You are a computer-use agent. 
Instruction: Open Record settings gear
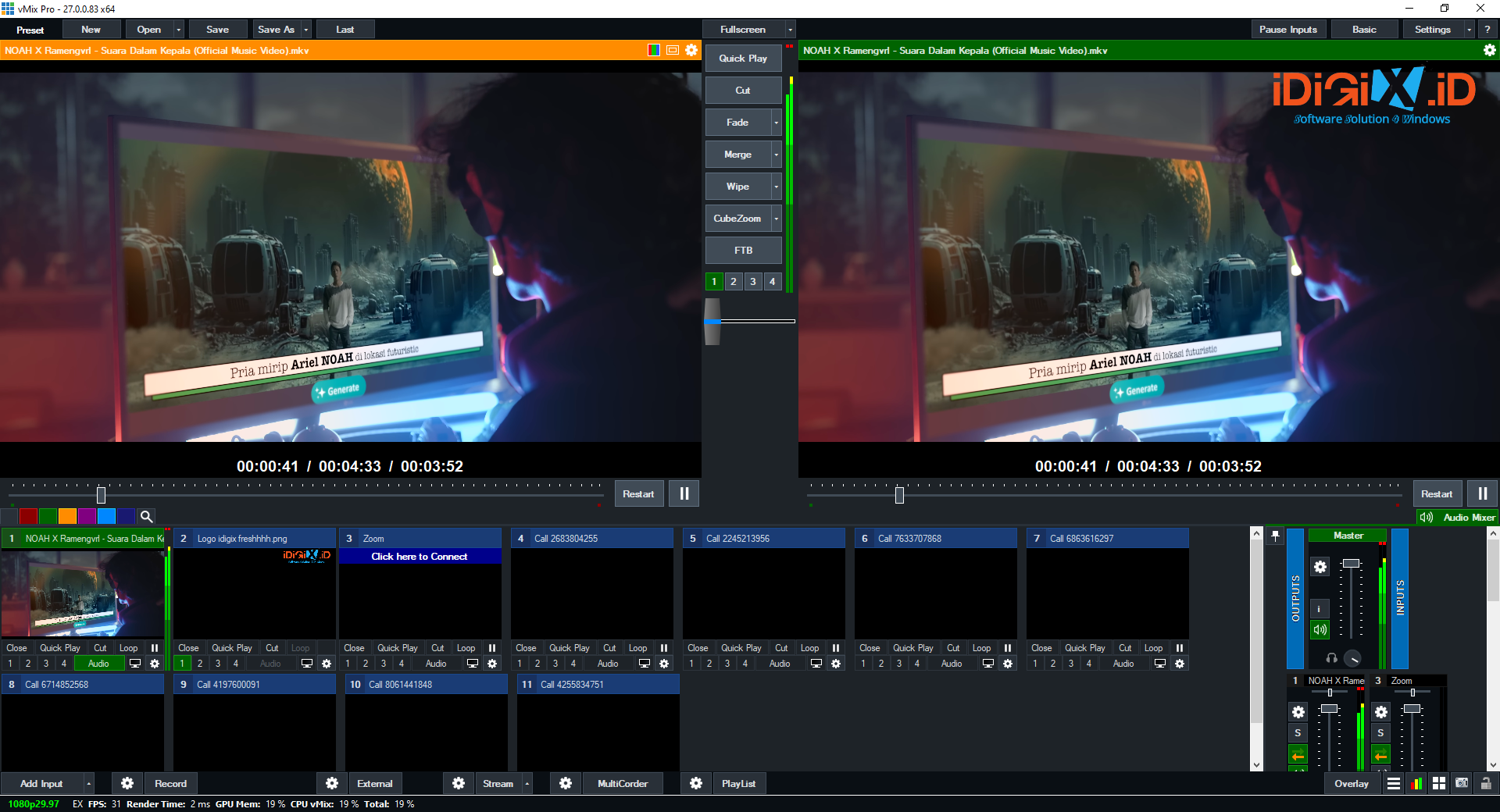(127, 783)
